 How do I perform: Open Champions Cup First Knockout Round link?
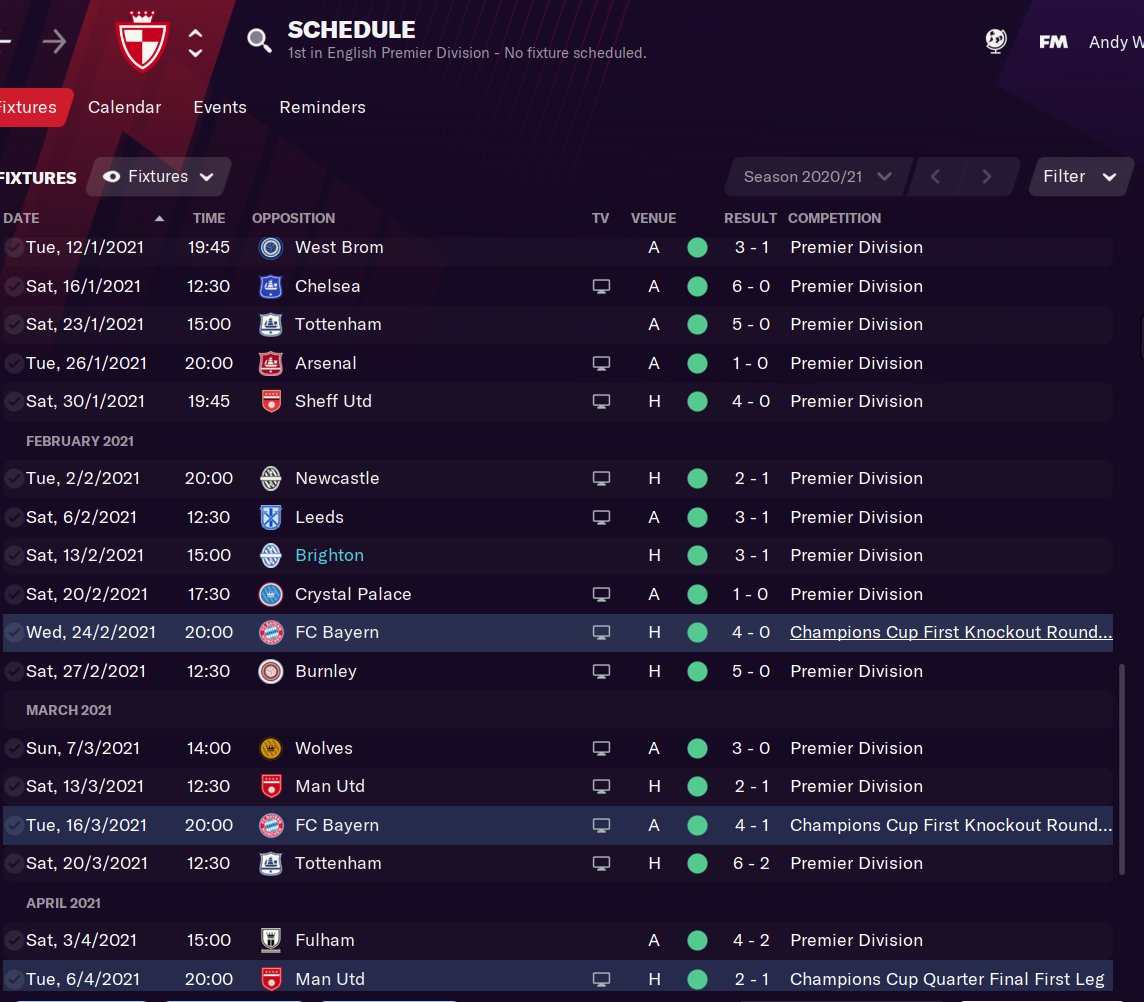(x=951, y=633)
